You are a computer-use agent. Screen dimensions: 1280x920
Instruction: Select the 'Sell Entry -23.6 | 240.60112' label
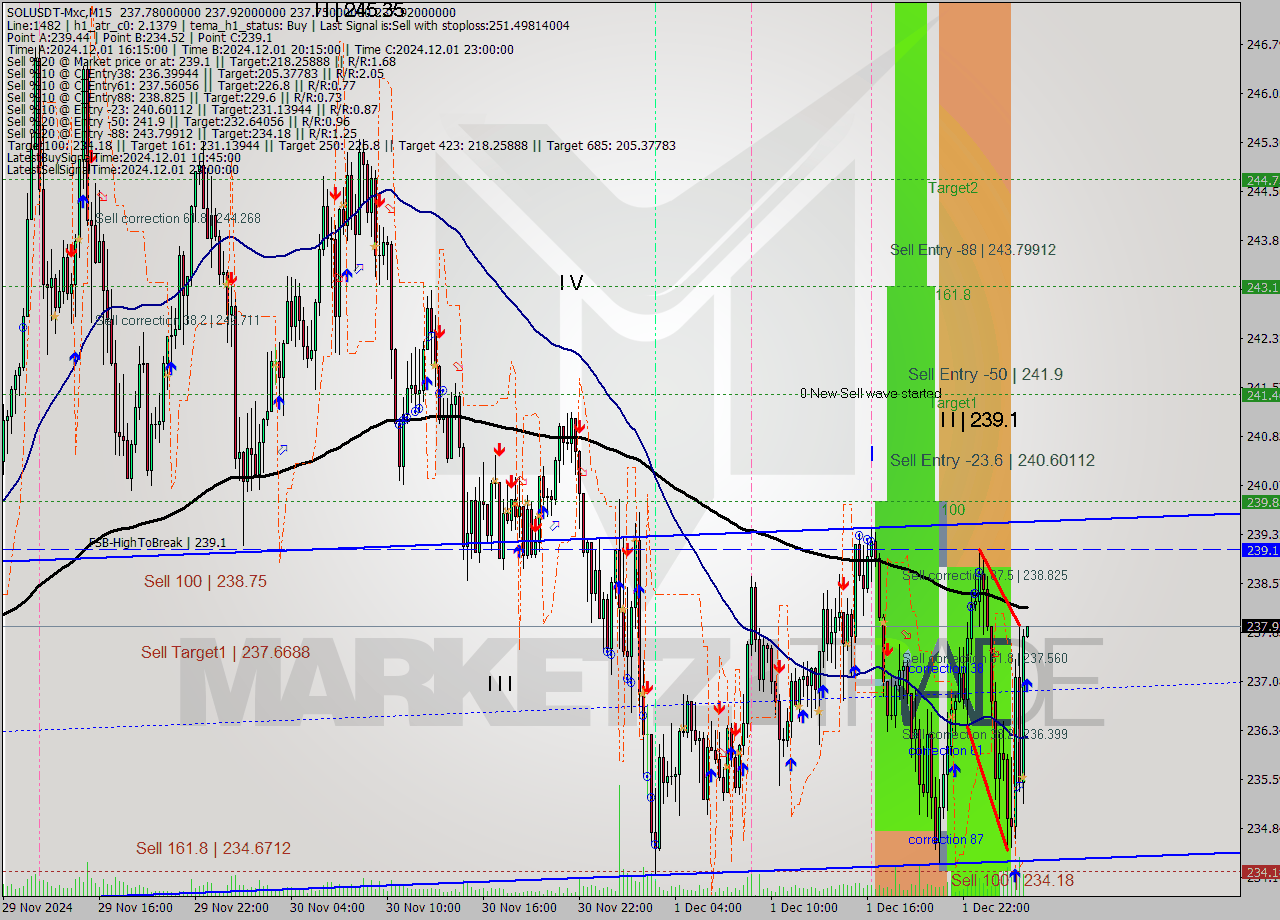click(x=992, y=460)
